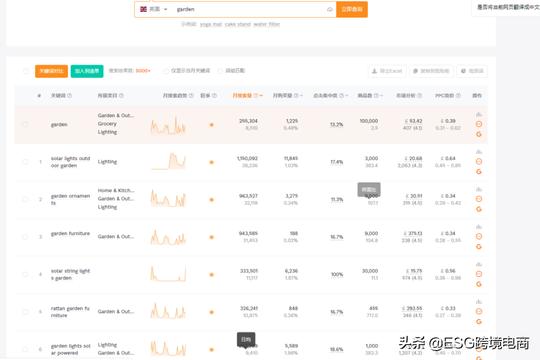Tick checkbox for solar lights outdoor garden
This screenshot has height=360, width=540.
(x=25, y=162)
